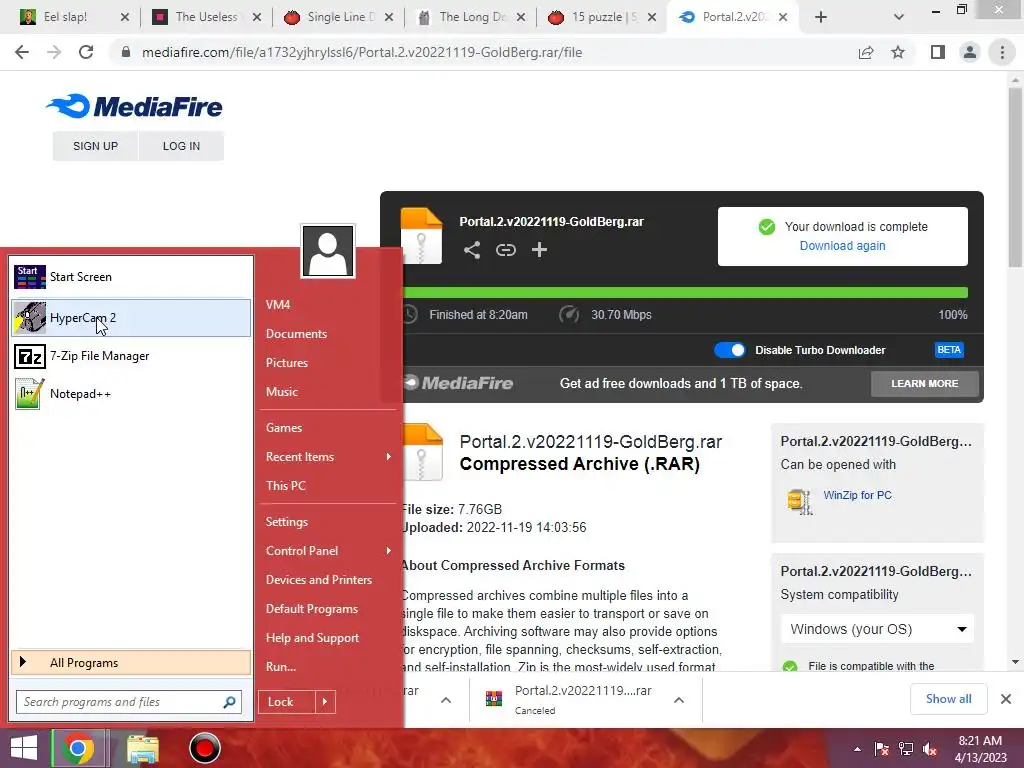Switch to The Long Do tab
This screenshot has height=768, width=1024.
(470, 17)
